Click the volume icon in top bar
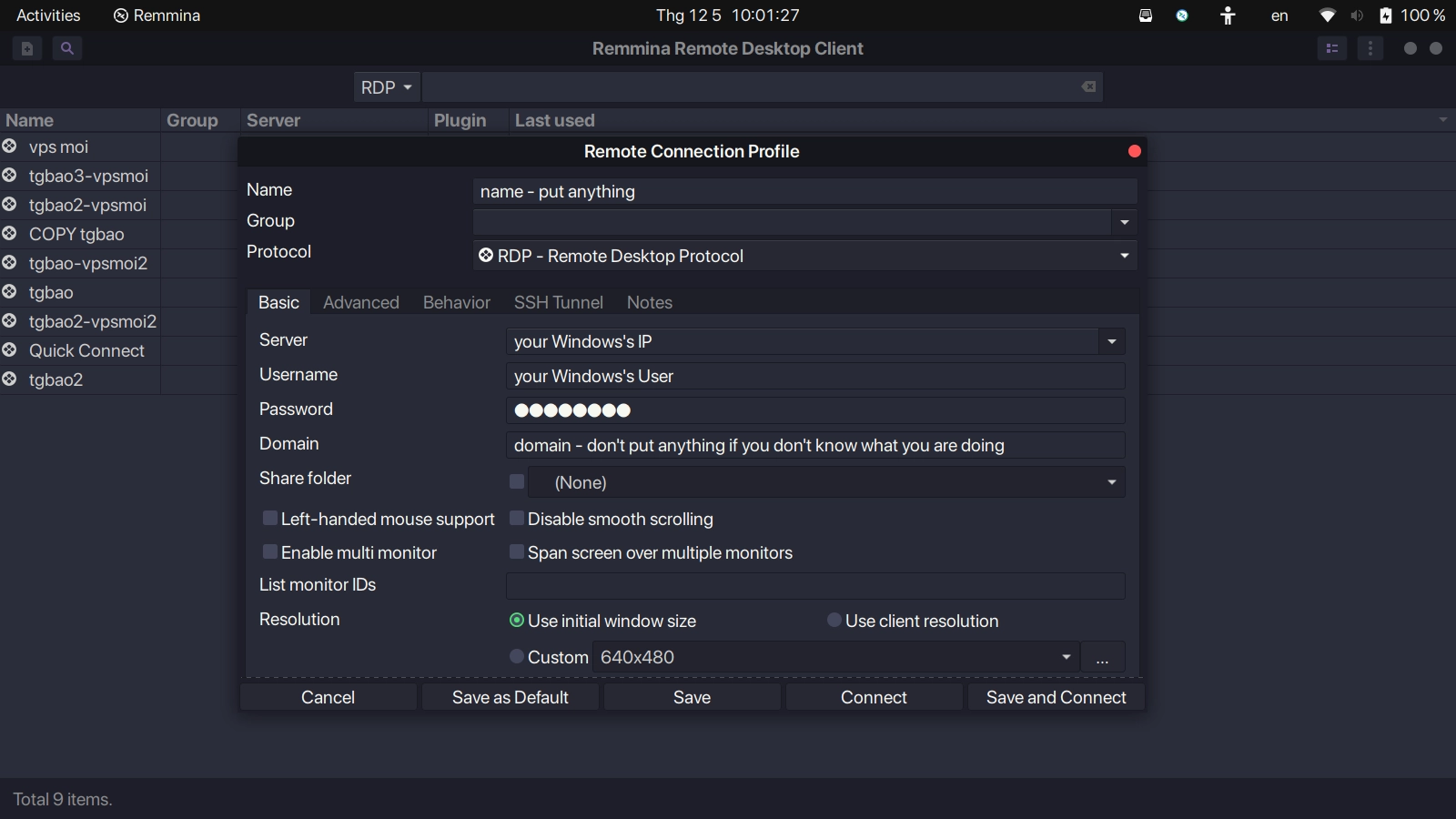 pos(1357,15)
